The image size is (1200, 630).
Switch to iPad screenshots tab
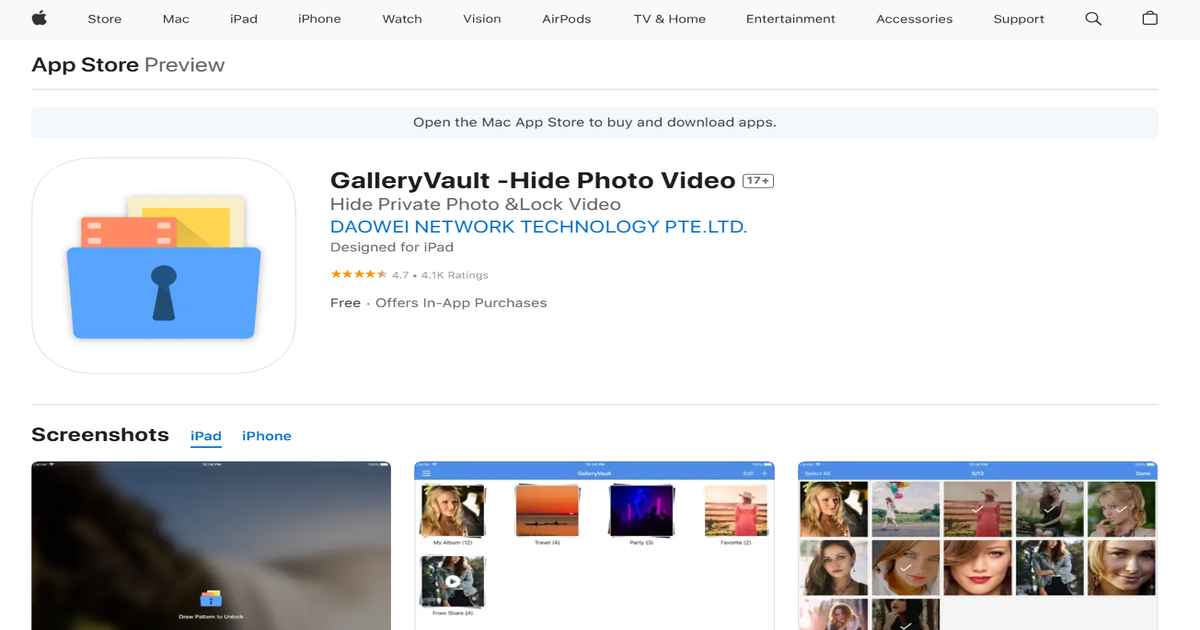[206, 436]
